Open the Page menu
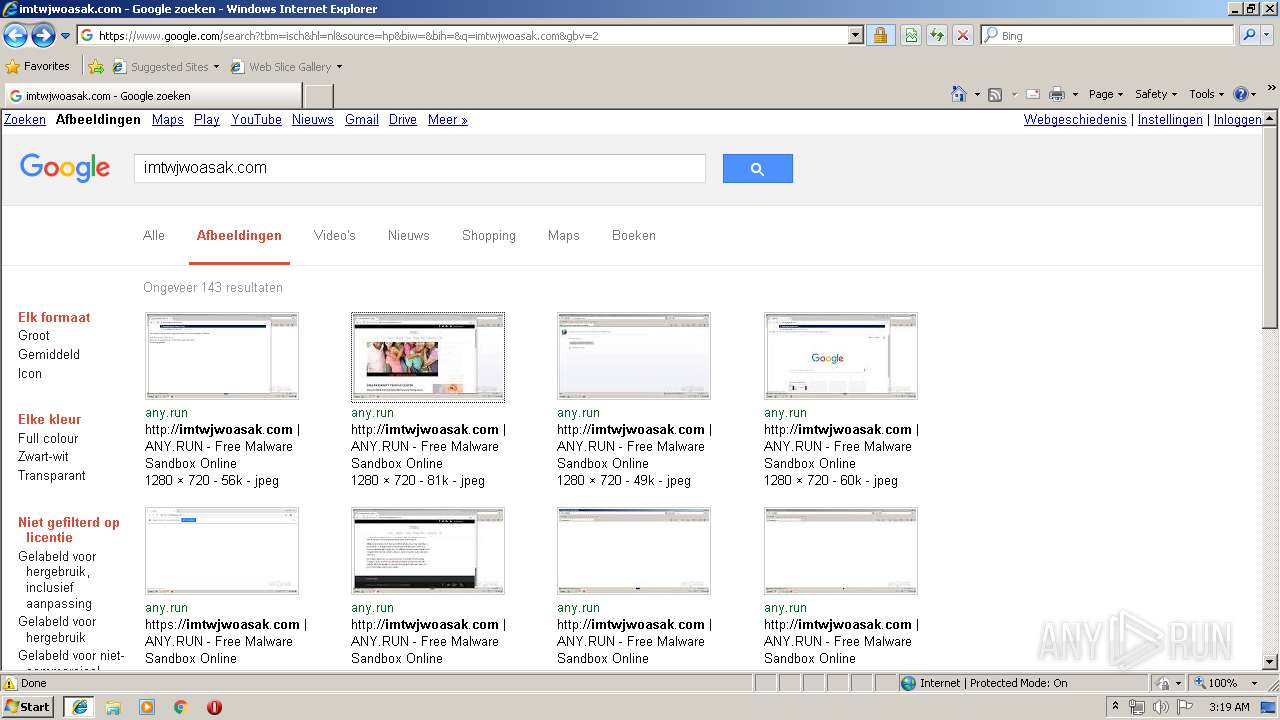This screenshot has width=1280, height=720. (x=1105, y=94)
